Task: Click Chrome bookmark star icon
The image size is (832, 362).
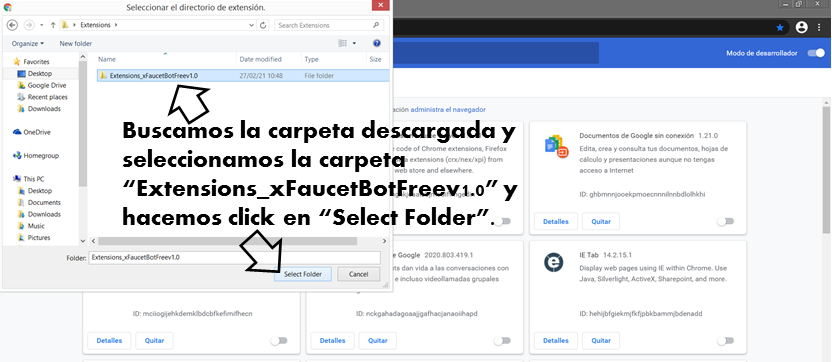Action: coord(779,27)
